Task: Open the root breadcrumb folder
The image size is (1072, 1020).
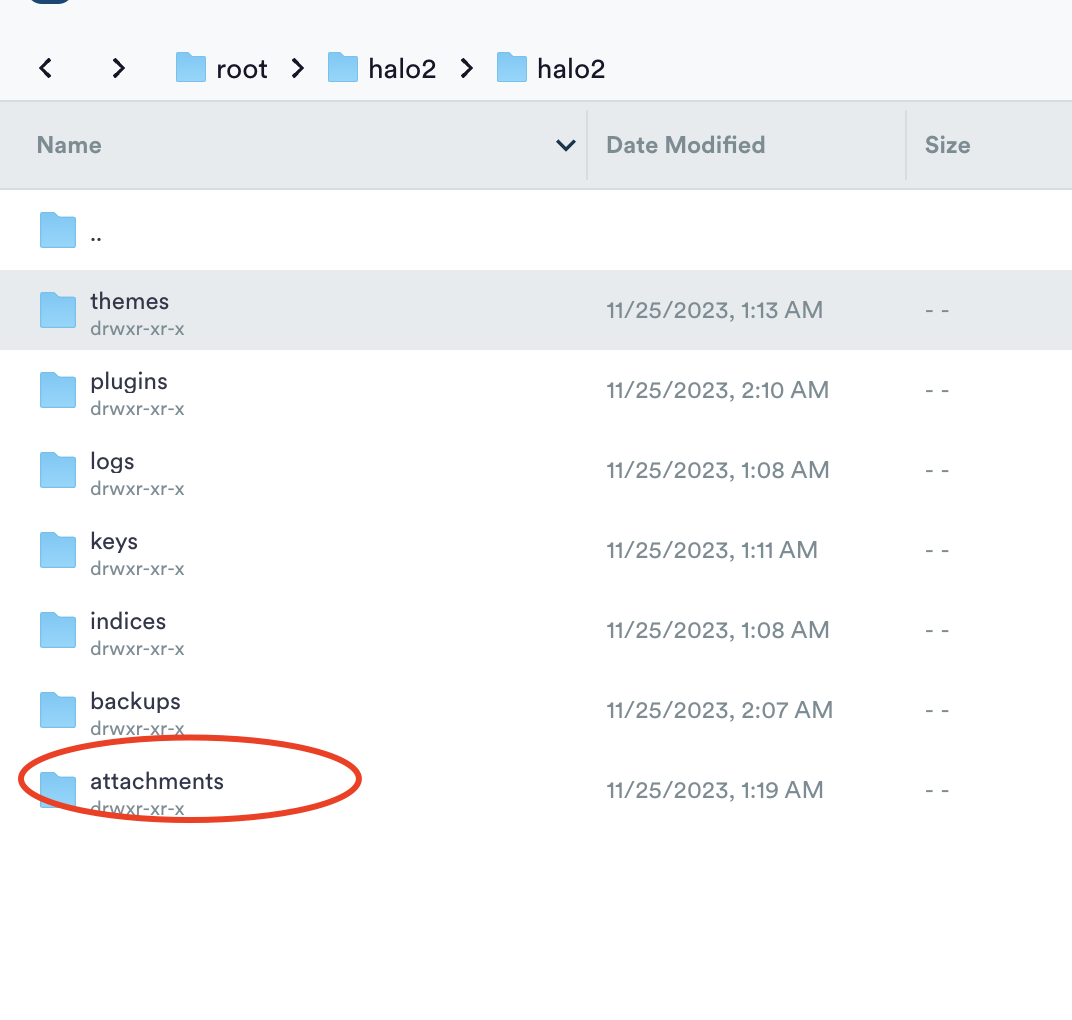Action: pos(222,68)
